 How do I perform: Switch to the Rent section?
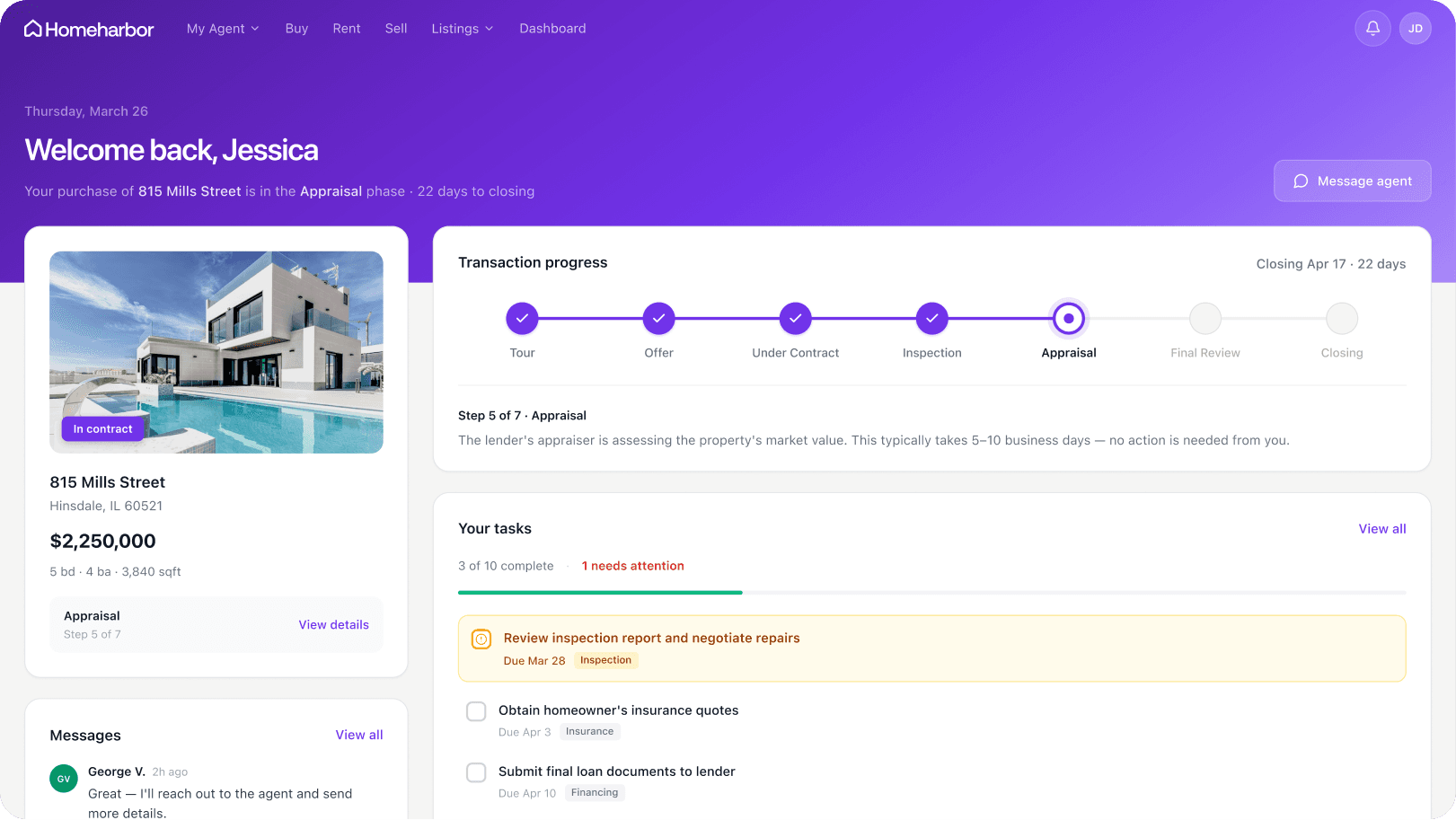(347, 28)
